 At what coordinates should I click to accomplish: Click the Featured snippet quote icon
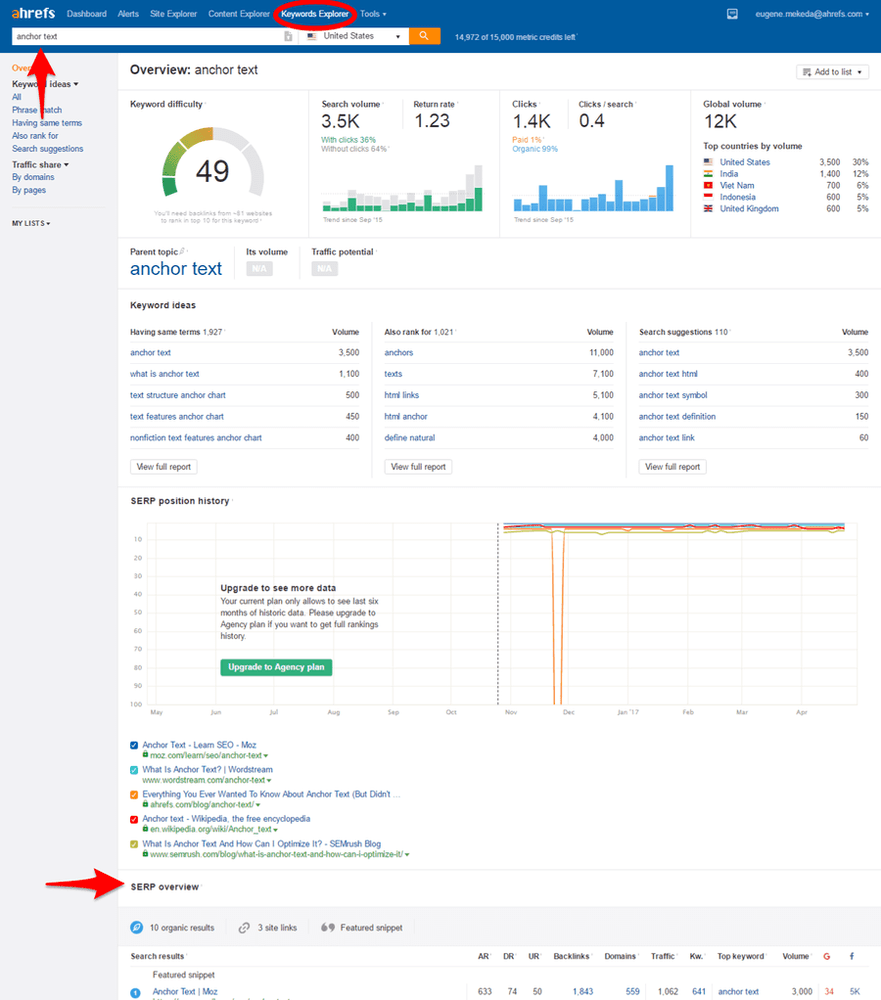click(327, 927)
